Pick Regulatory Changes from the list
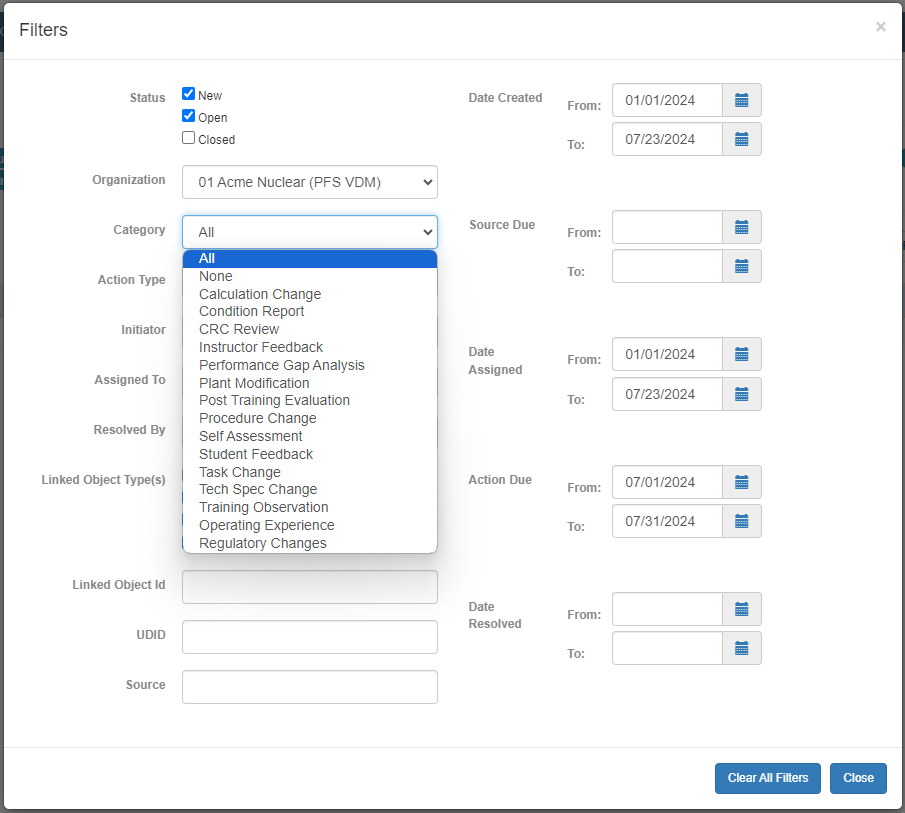905x813 pixels. 262,543
